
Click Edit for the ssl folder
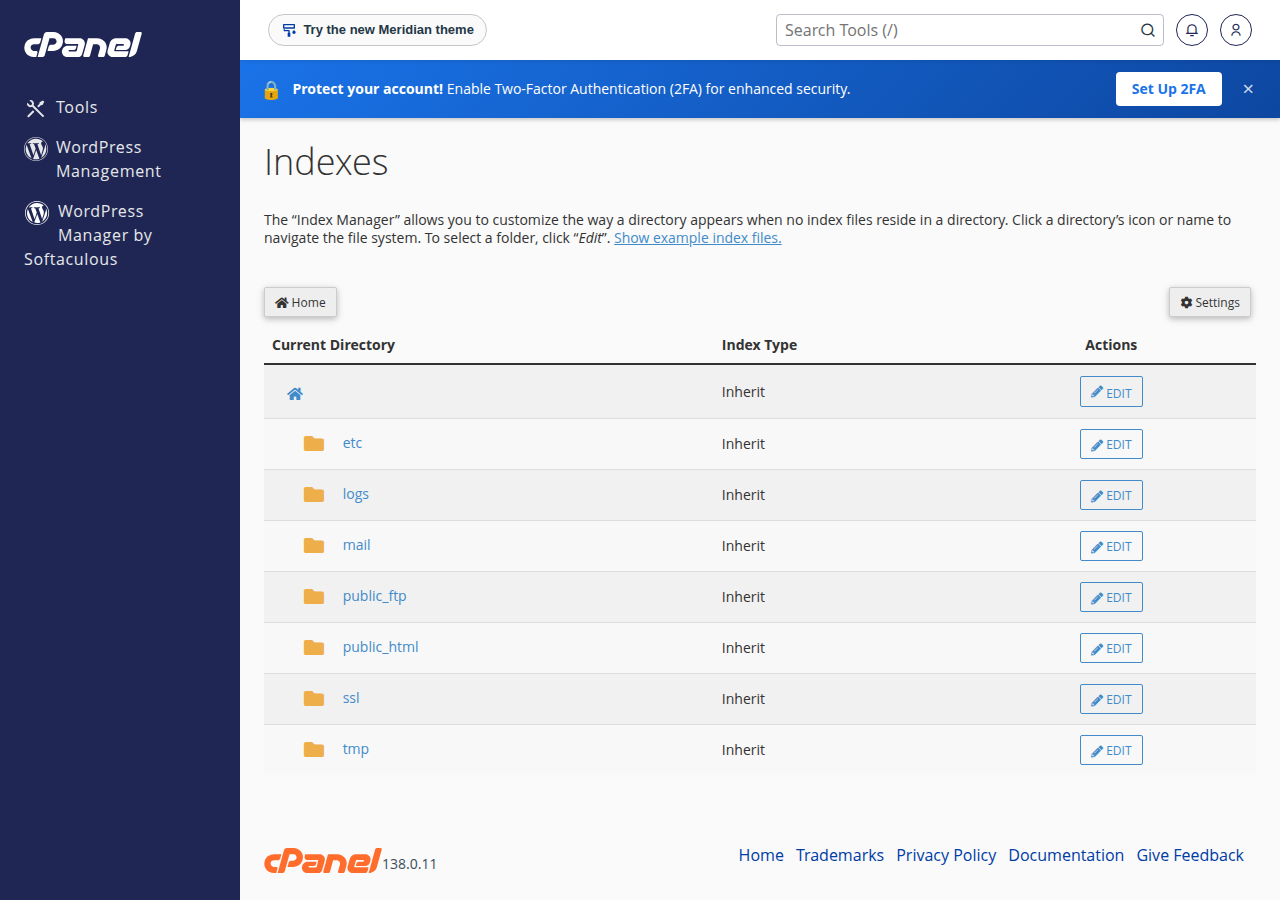pyautogui.click(x=1111, y=699)
